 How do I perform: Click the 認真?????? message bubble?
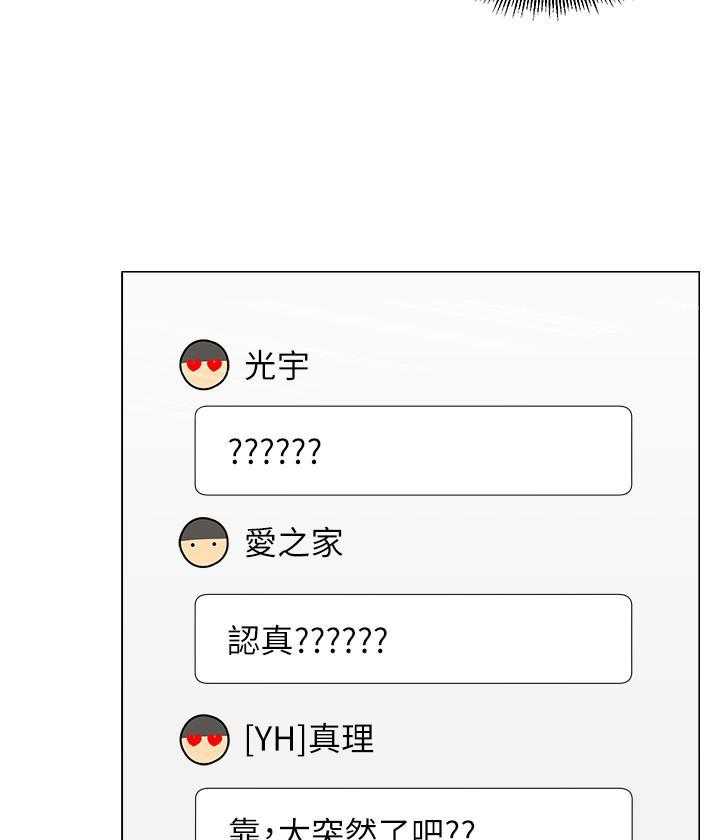(413, 639)
